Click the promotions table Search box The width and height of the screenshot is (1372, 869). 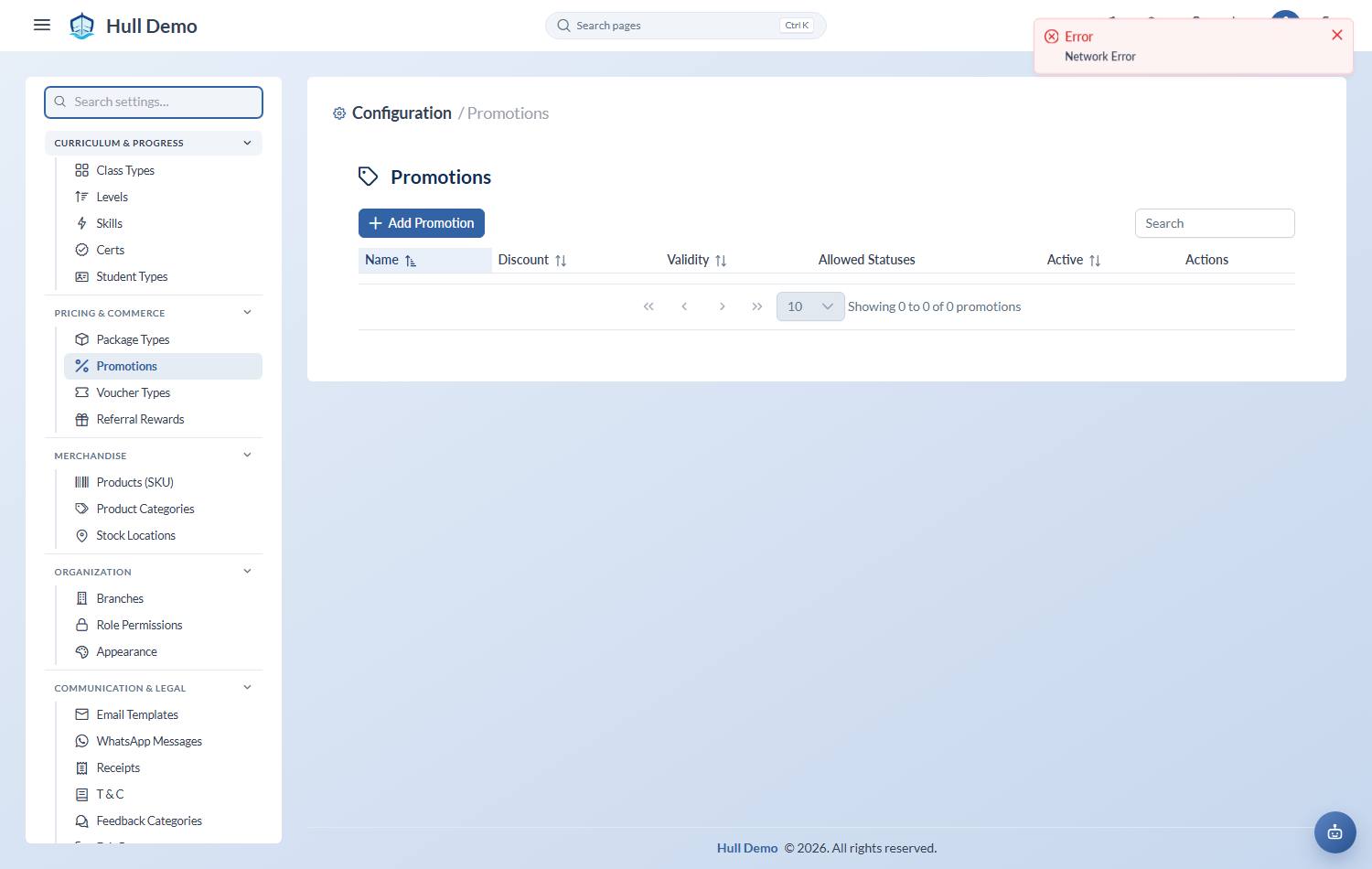click(1215, 223)
